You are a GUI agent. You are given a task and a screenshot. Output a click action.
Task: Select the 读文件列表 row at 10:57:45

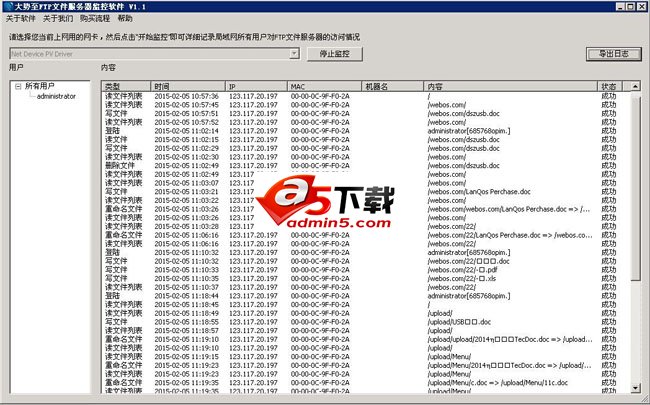366,105
